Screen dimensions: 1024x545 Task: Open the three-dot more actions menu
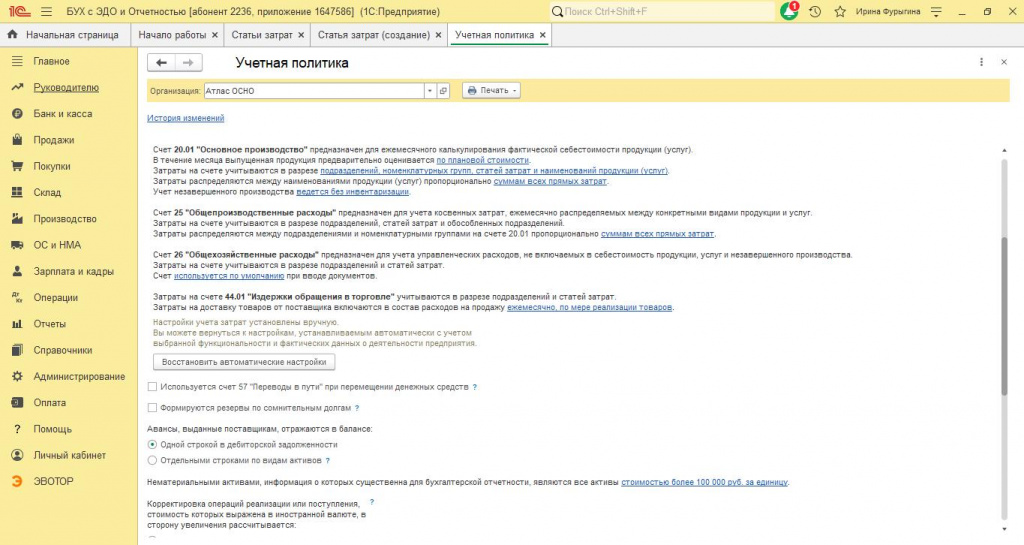point(981,62)
